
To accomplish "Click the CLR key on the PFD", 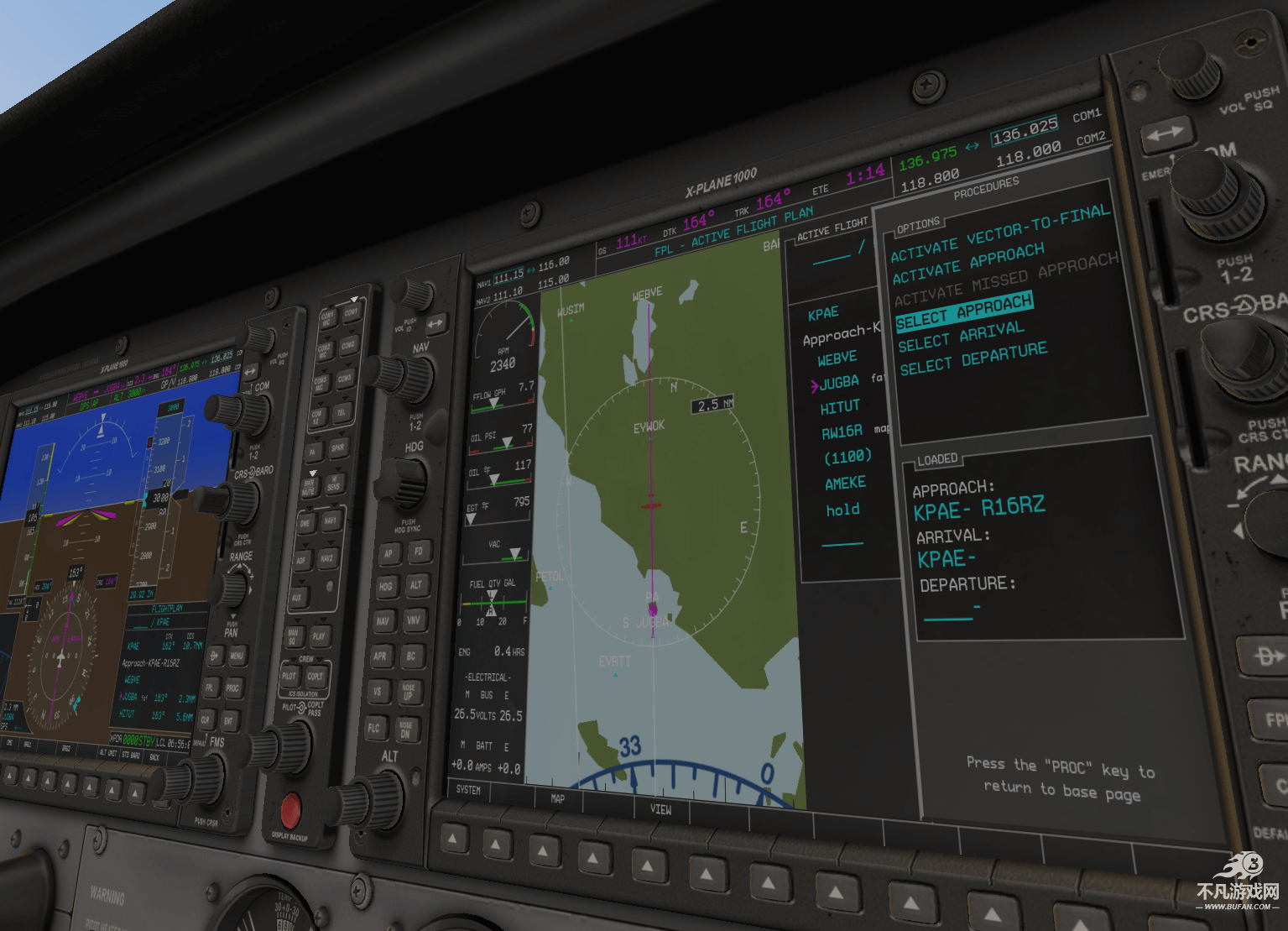I will pos(206,719).
